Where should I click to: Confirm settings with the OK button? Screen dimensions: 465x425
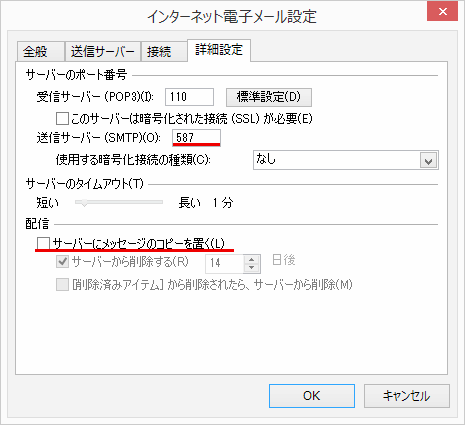tap(312, 396)
